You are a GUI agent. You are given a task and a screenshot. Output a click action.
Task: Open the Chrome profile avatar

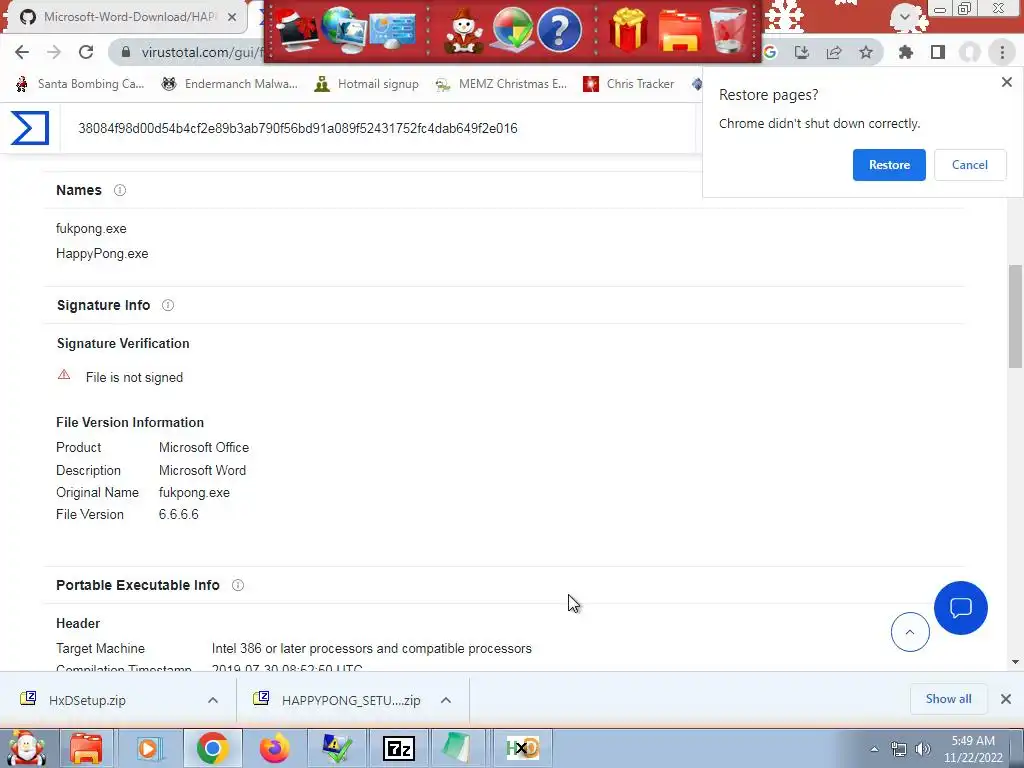(x=970, y=52)
